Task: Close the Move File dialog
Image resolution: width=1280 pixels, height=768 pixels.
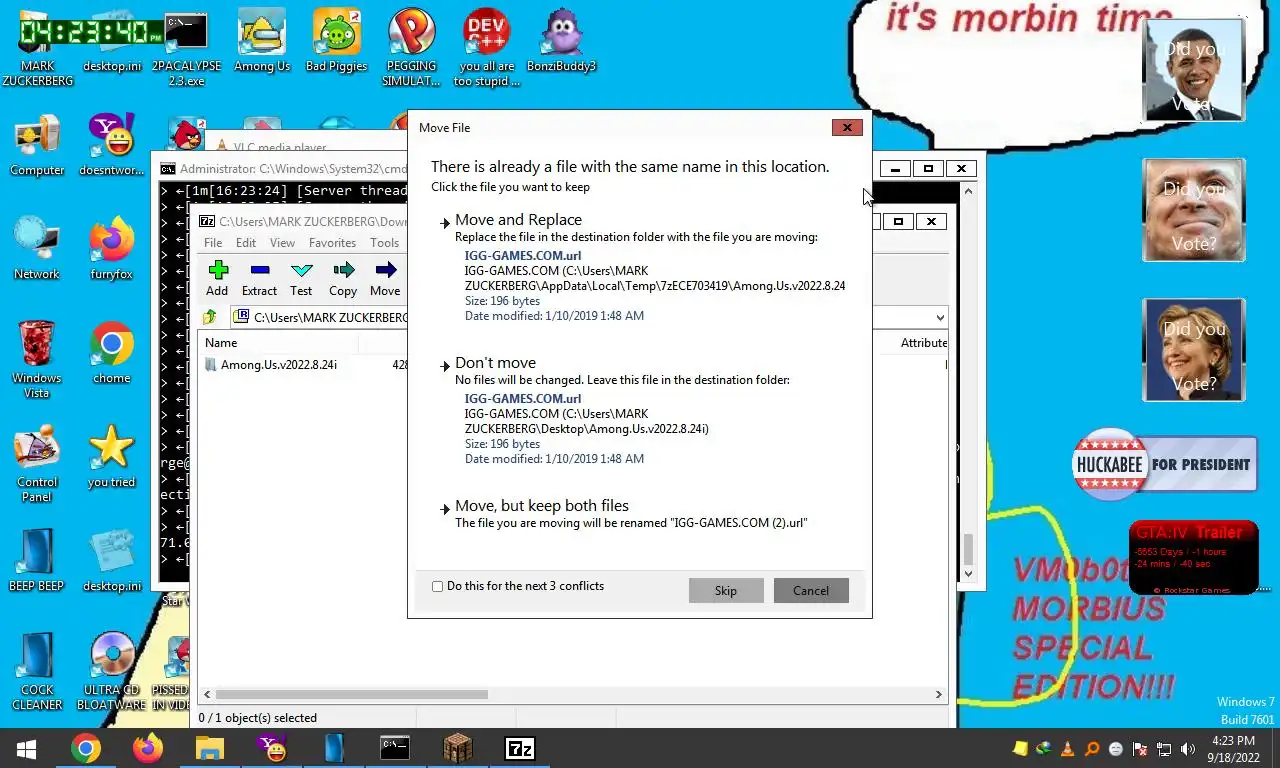Action: tap(847, 127)
